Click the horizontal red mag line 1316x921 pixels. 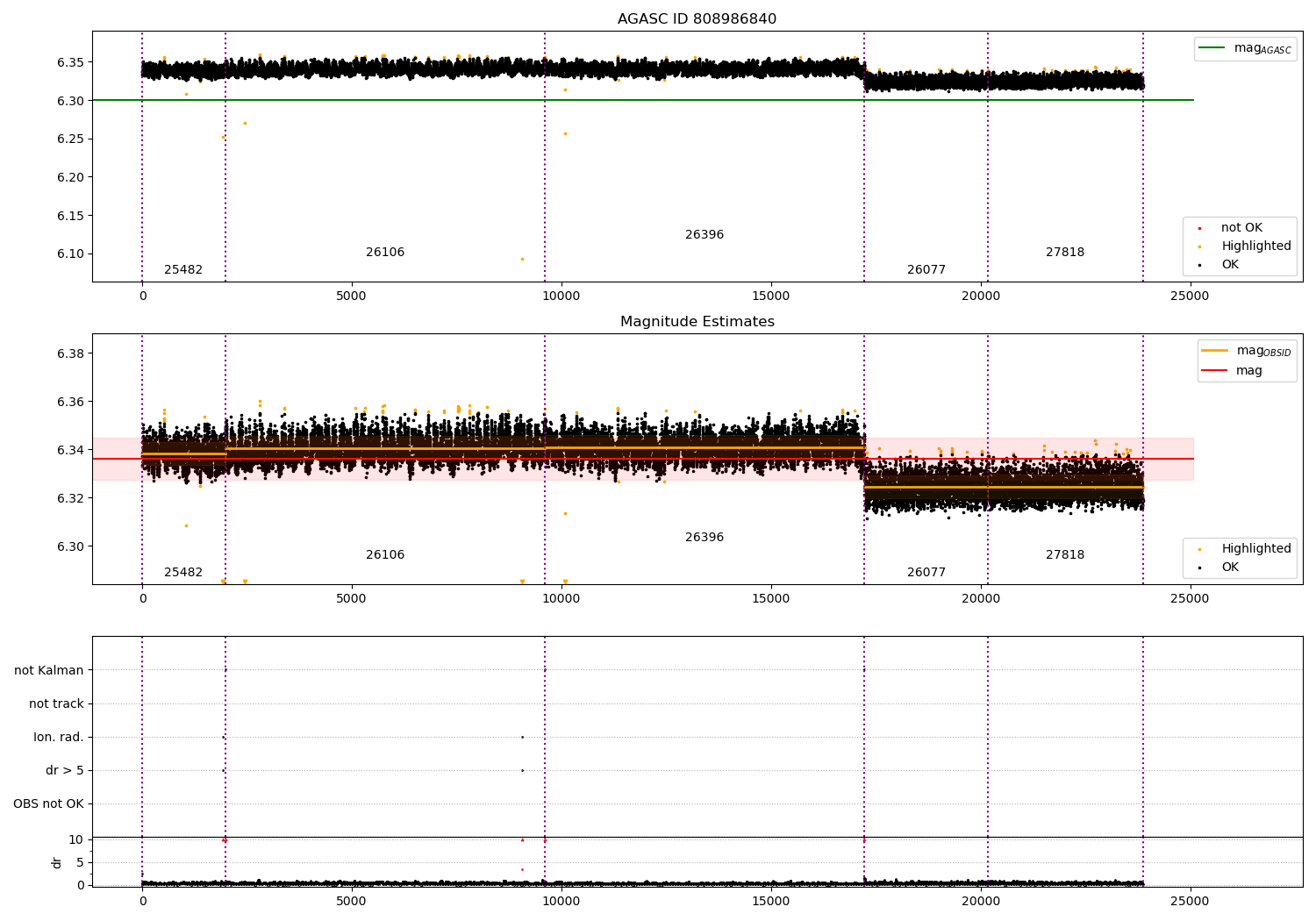pyautogui.click(x=642, y=459)
